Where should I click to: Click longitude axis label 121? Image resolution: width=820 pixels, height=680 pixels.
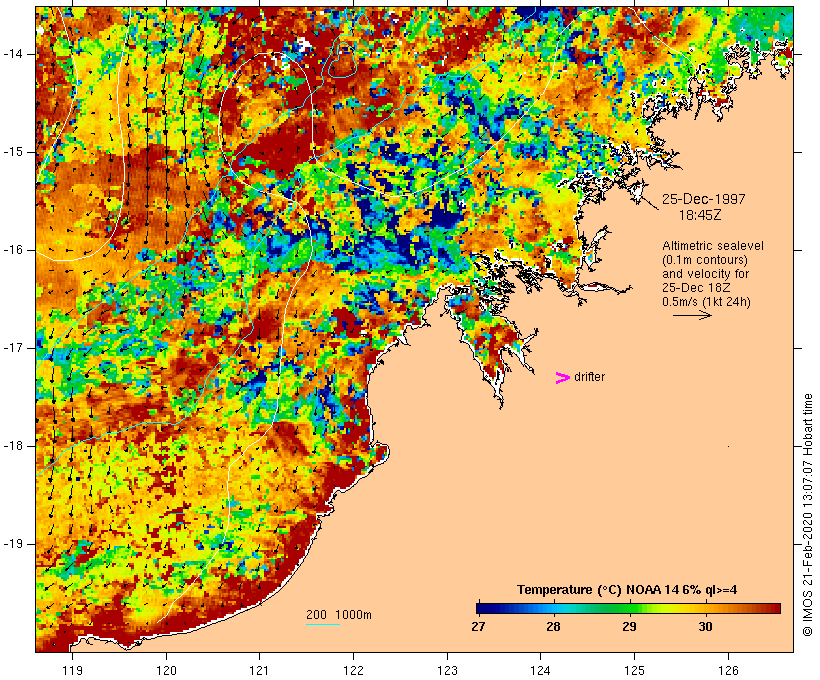pyautogui.click(x=259, y=670)
